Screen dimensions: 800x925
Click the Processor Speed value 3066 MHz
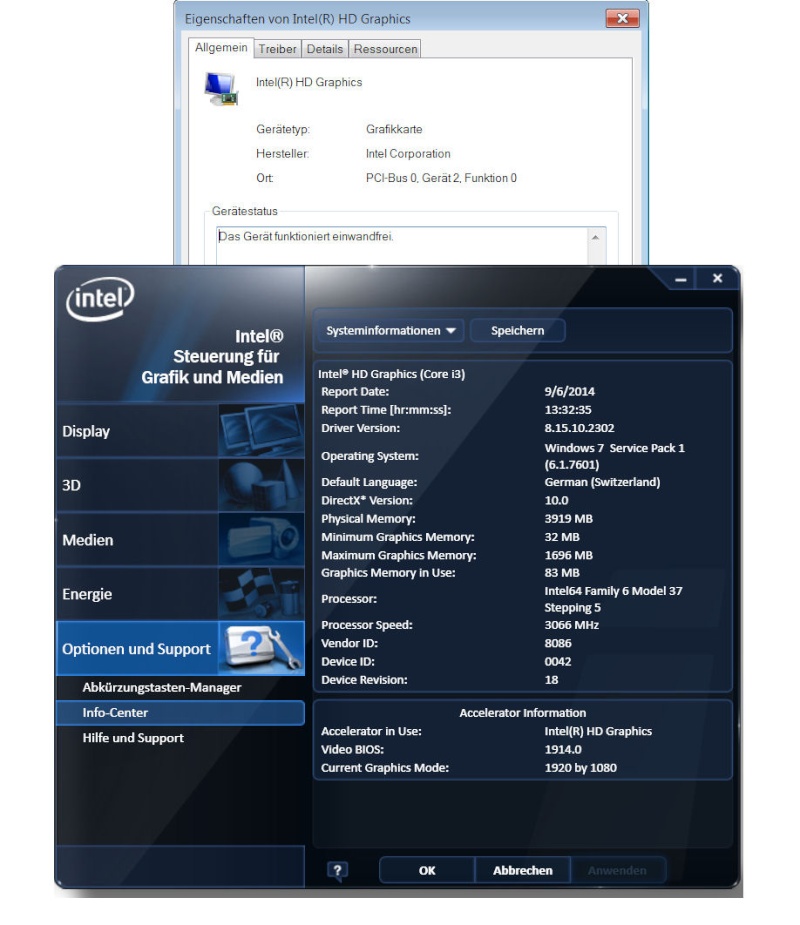[571, 625]
